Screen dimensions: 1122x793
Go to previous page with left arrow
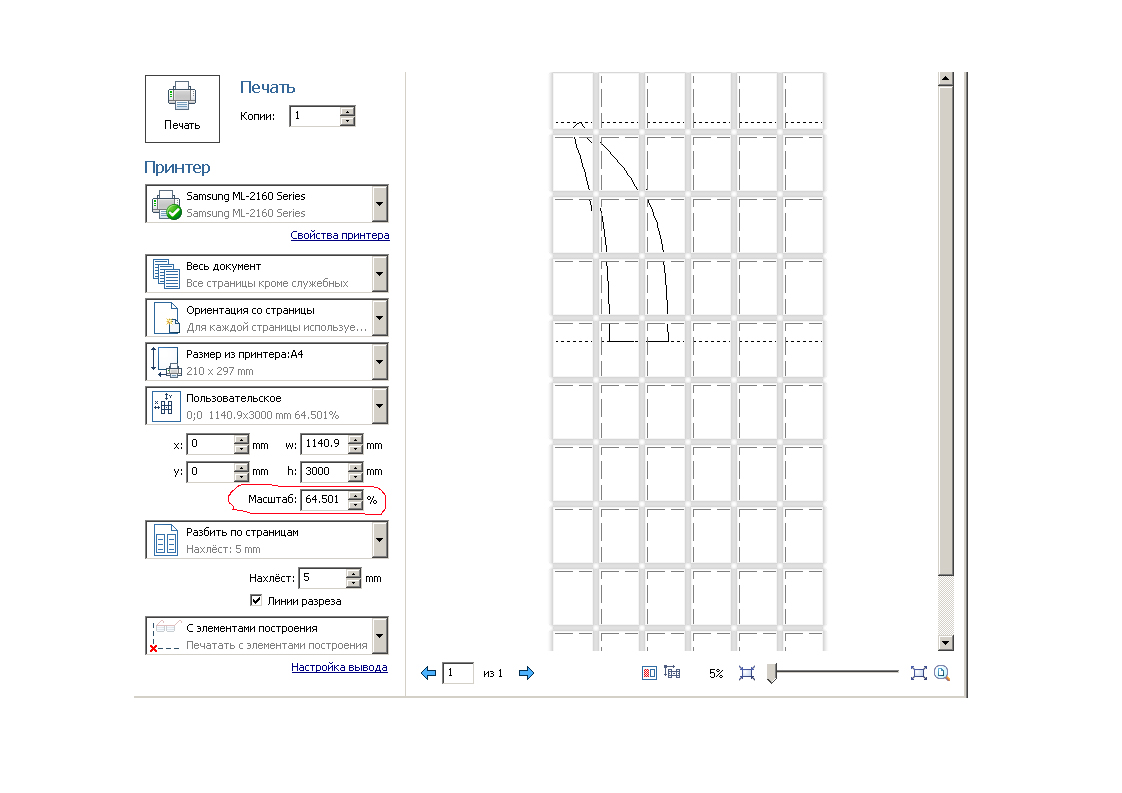[x=429, y=673]
